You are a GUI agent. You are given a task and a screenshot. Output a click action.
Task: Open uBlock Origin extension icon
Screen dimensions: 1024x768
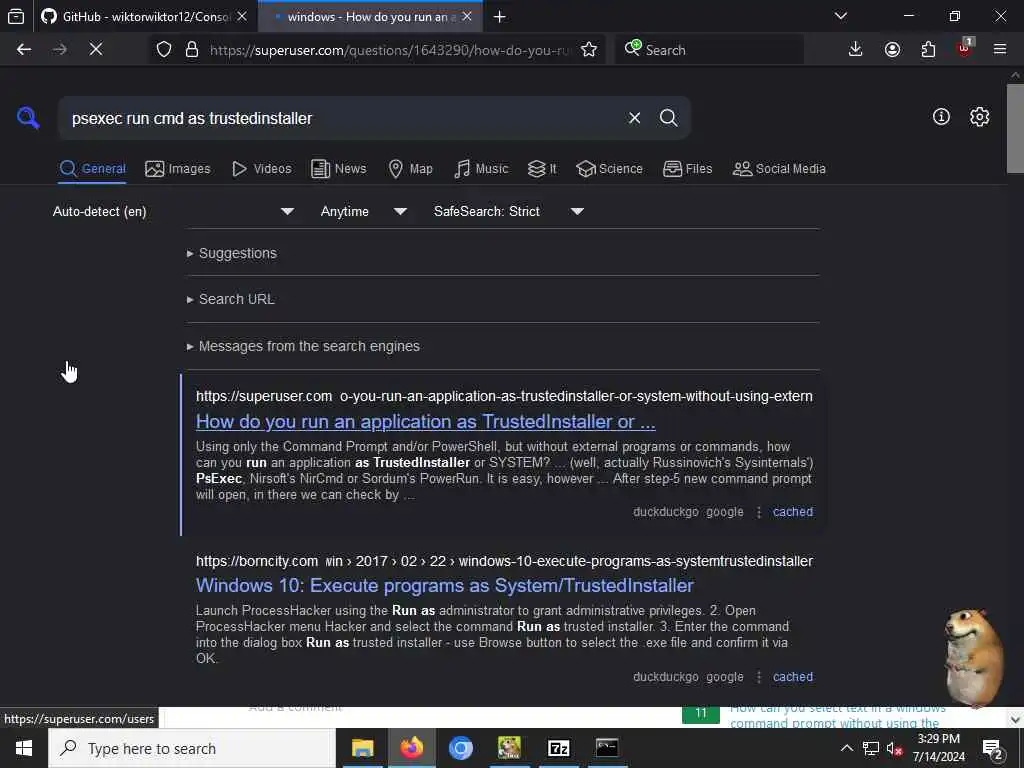pos(965,48)
